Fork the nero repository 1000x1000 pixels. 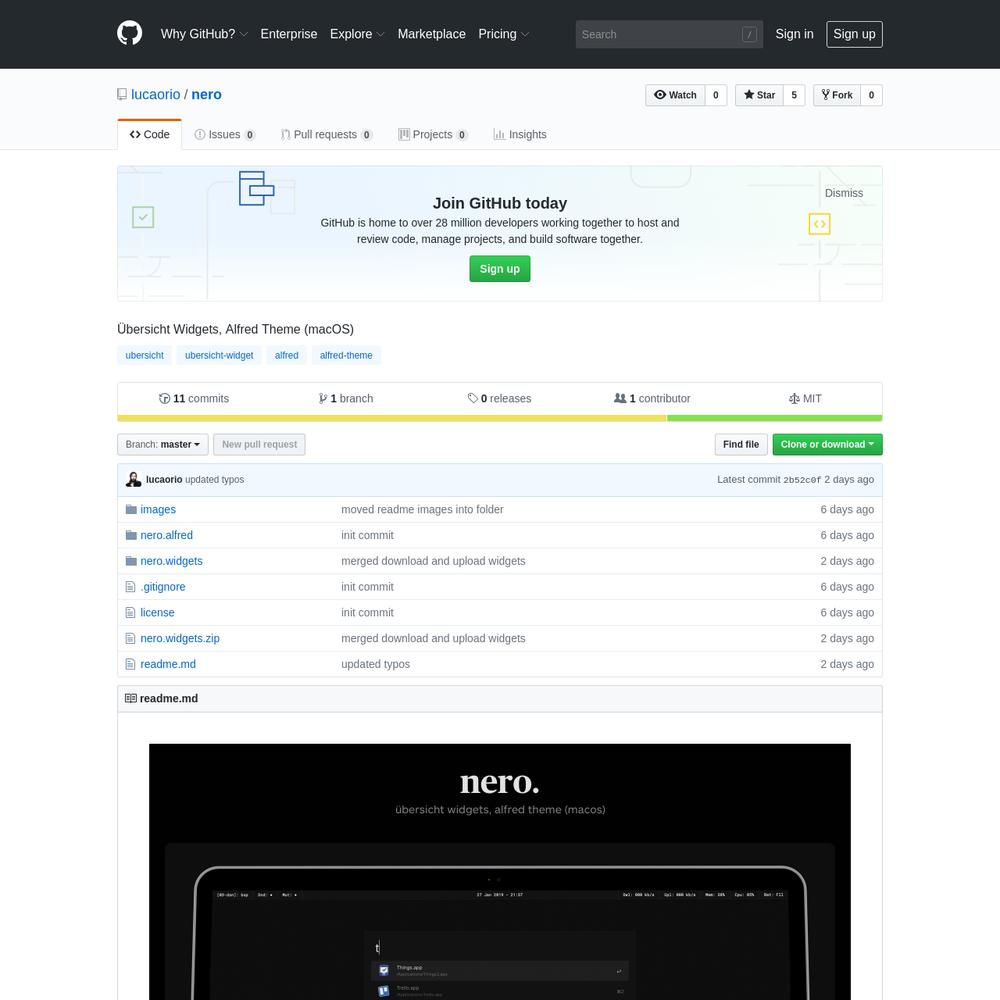coord(837,95)
